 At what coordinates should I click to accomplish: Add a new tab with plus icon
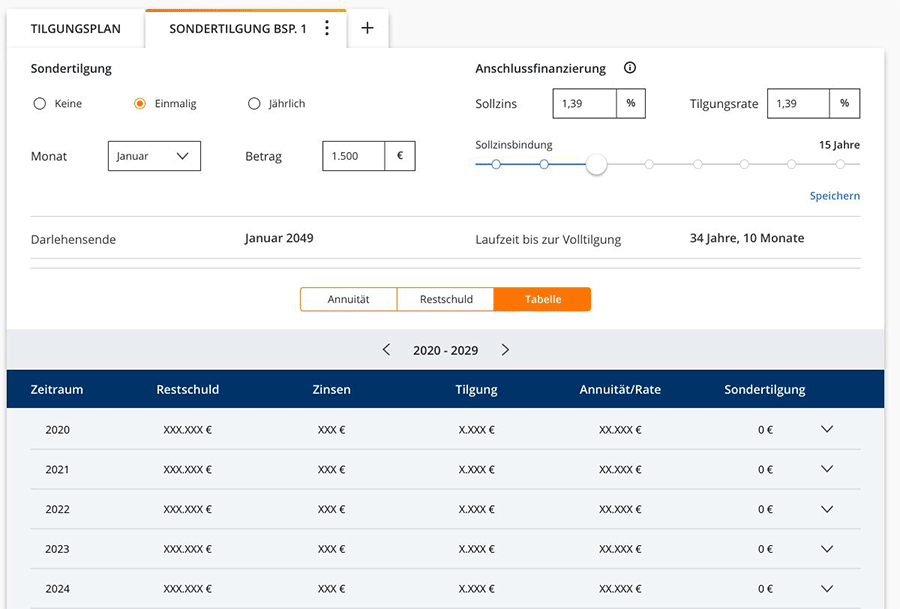[x=367, y=29]
